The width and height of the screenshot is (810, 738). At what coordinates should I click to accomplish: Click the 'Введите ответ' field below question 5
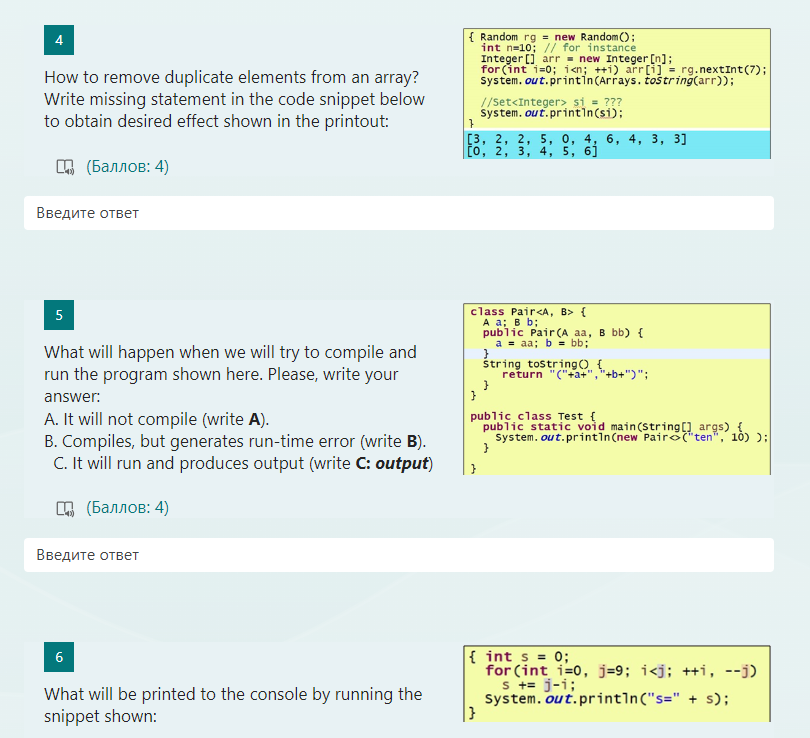400,555
